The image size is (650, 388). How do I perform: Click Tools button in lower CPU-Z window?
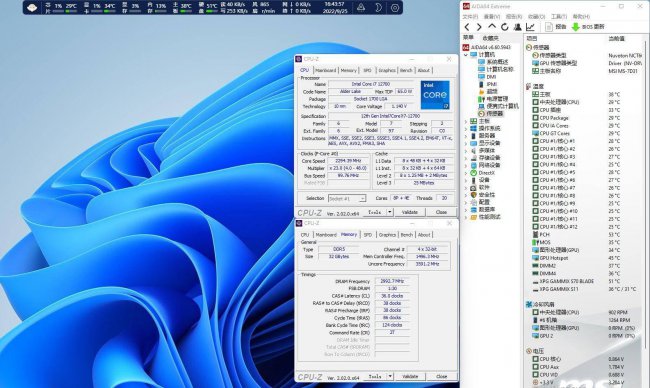[x=375, y=376]
